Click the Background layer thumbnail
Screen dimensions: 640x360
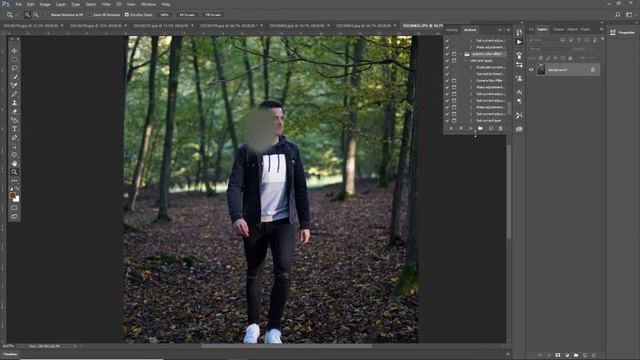[x=541, y=70]
